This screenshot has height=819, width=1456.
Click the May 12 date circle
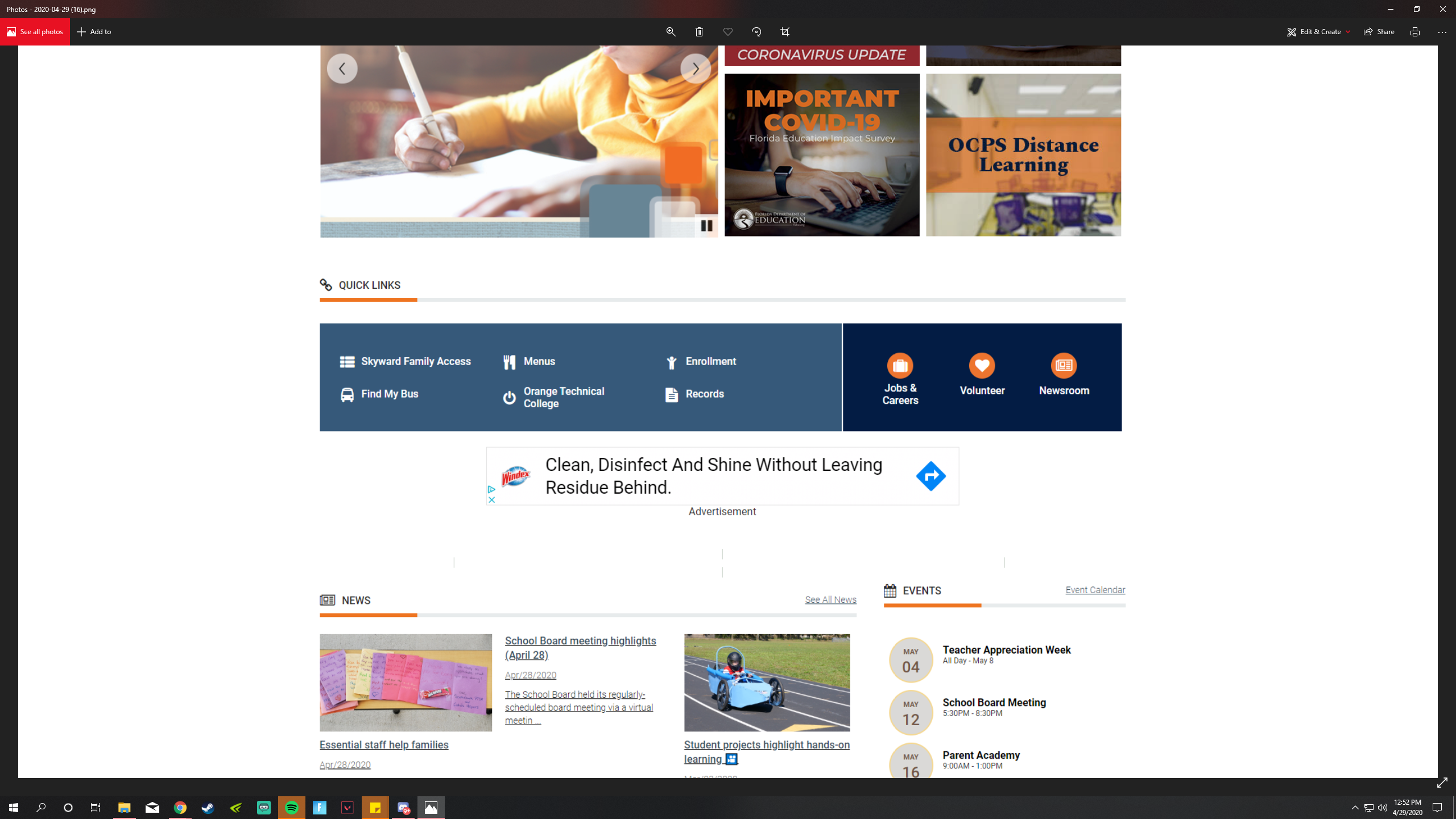coord(911,713)
